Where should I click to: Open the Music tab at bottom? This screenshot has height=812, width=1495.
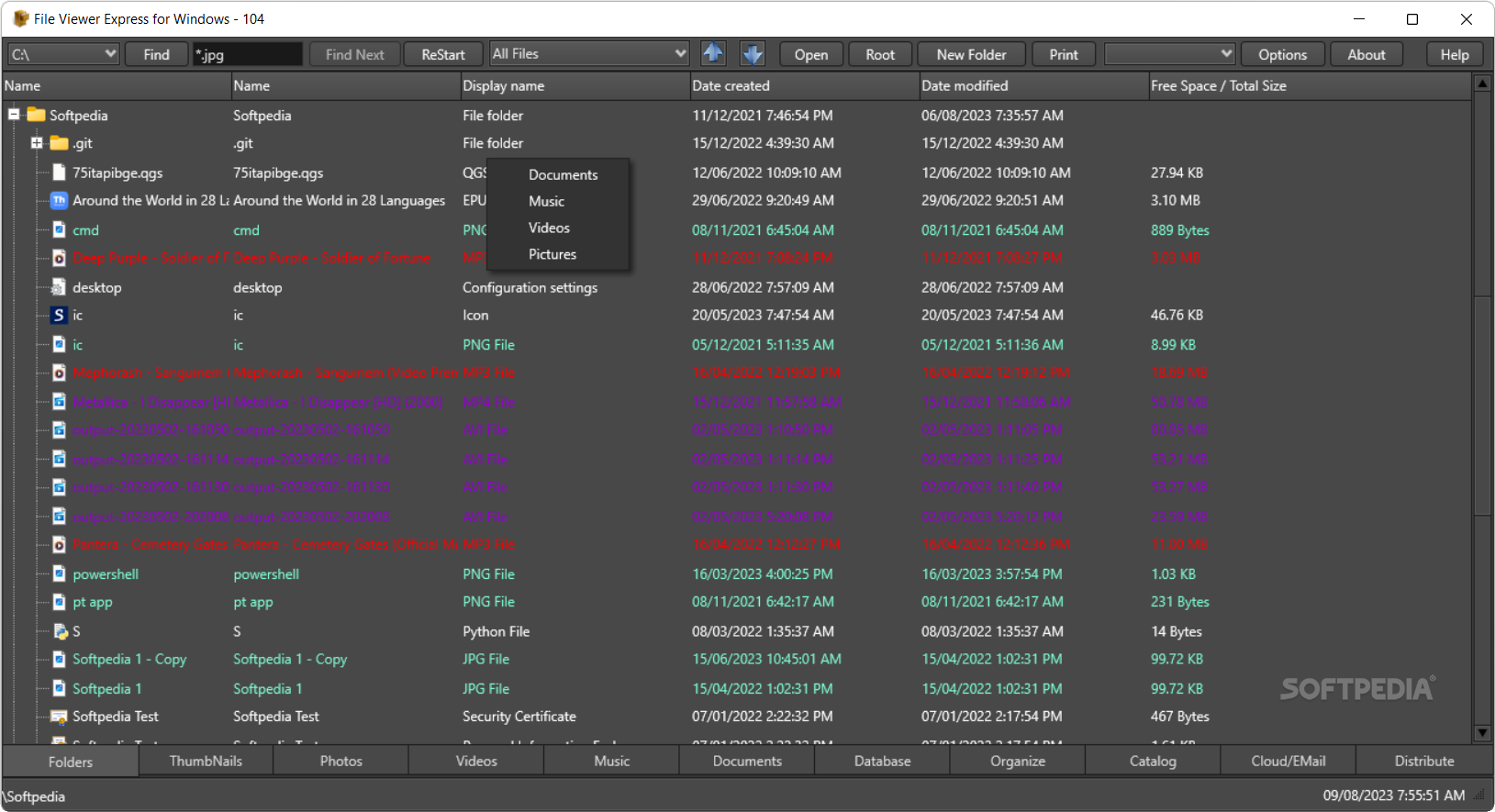(611, 761)
